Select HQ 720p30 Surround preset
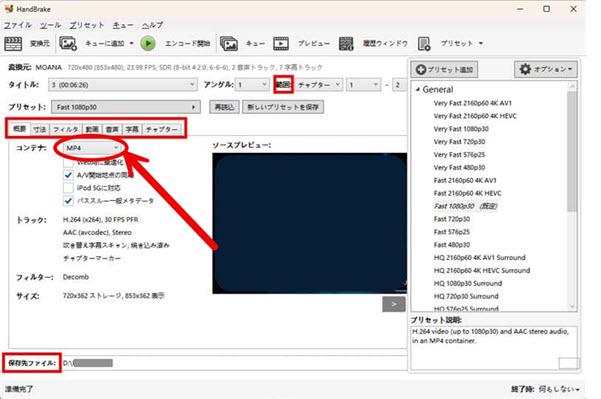This screenshot has width=601, height=399. (466, 296)
